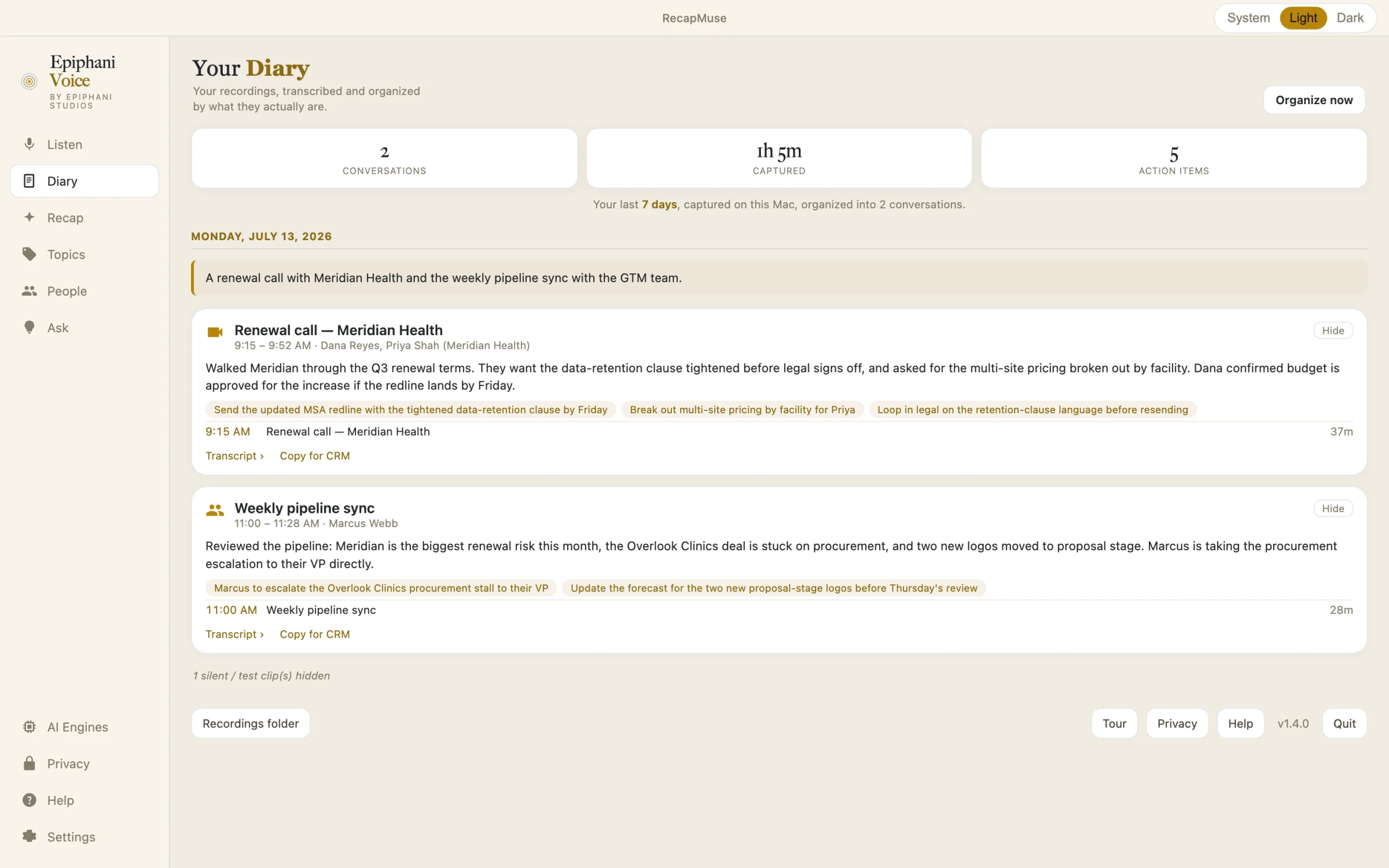The width and height of the screenshot is (1389, 868).
Task: Click the AI Engines chip icon
Action: [x=29, y=727]
